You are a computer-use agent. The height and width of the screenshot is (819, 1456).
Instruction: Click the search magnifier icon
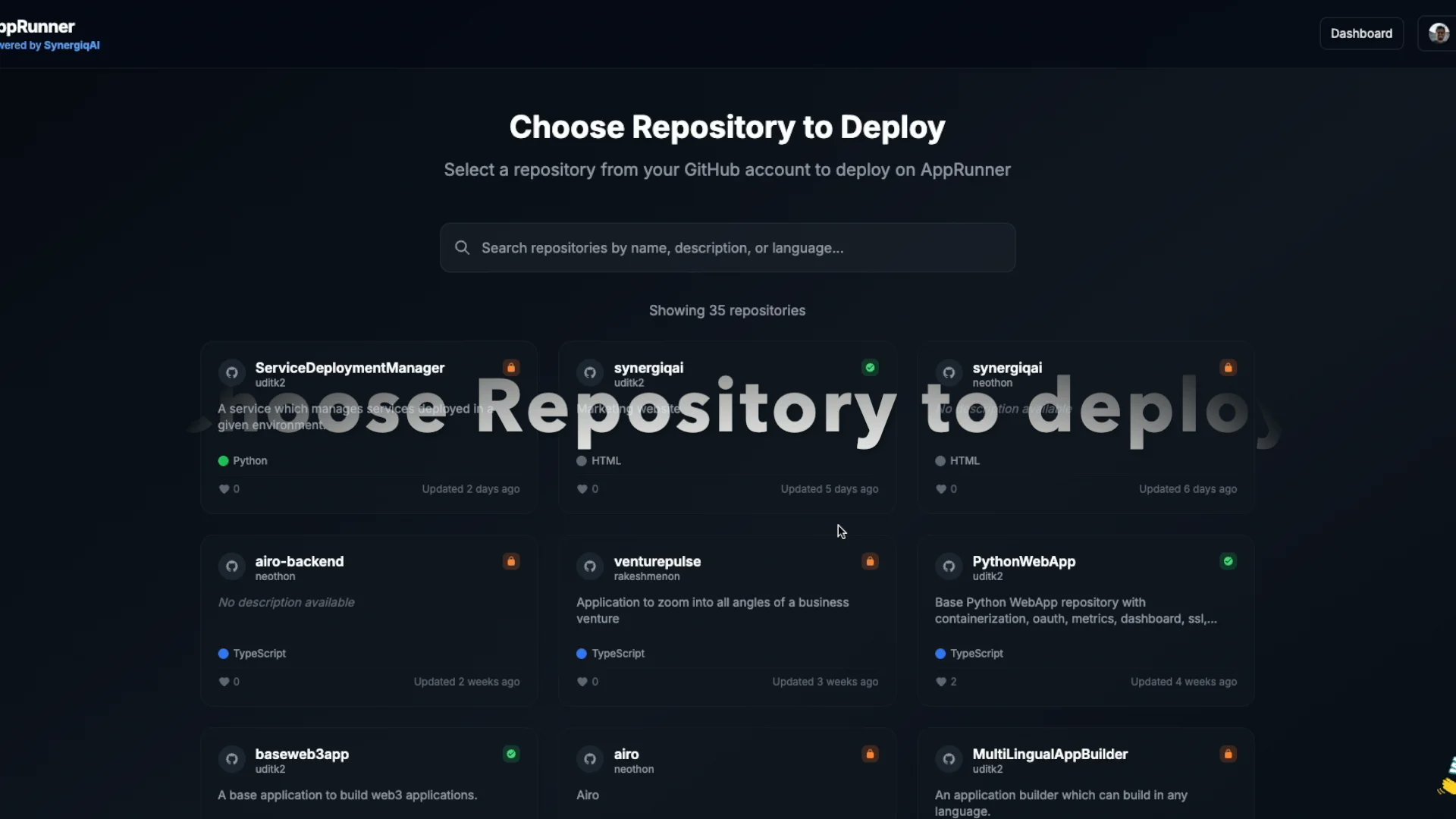click(462, 247)
